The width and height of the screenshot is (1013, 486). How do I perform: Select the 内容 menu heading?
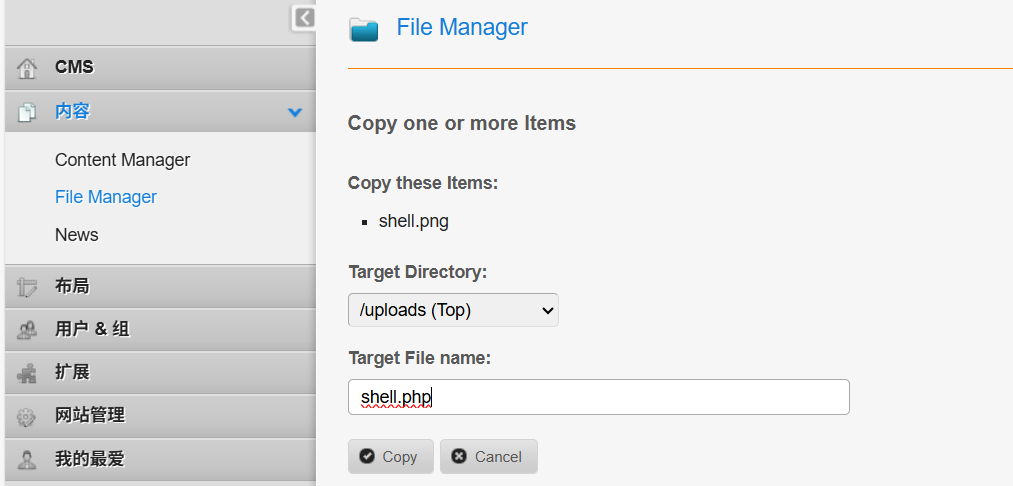pyautogui.click(x=73, y=111)
